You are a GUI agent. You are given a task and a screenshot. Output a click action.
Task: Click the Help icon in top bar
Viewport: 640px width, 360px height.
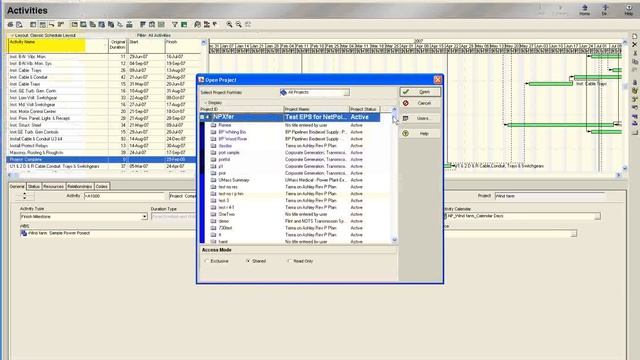pyautogui.click(x=629, y=10)
